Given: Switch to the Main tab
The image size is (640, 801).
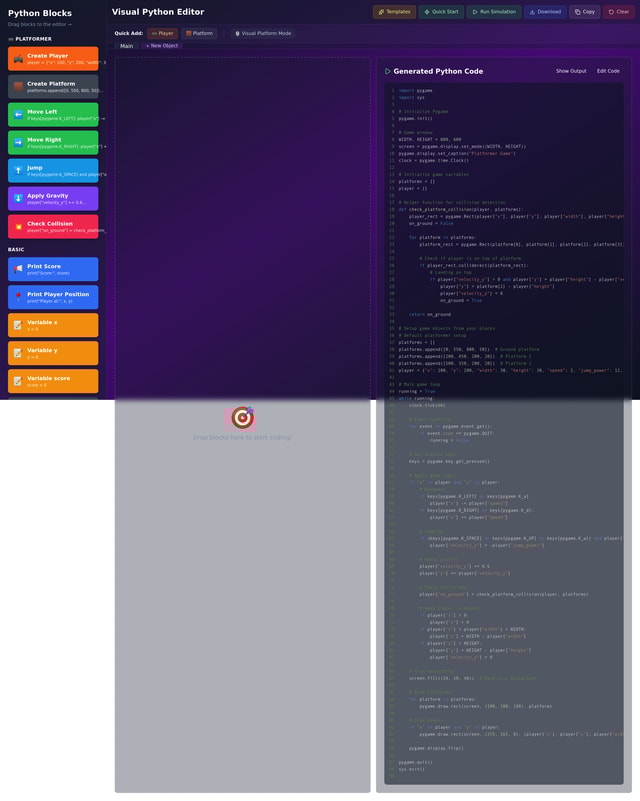Looking at the screenshot, I should coord(126,46).
